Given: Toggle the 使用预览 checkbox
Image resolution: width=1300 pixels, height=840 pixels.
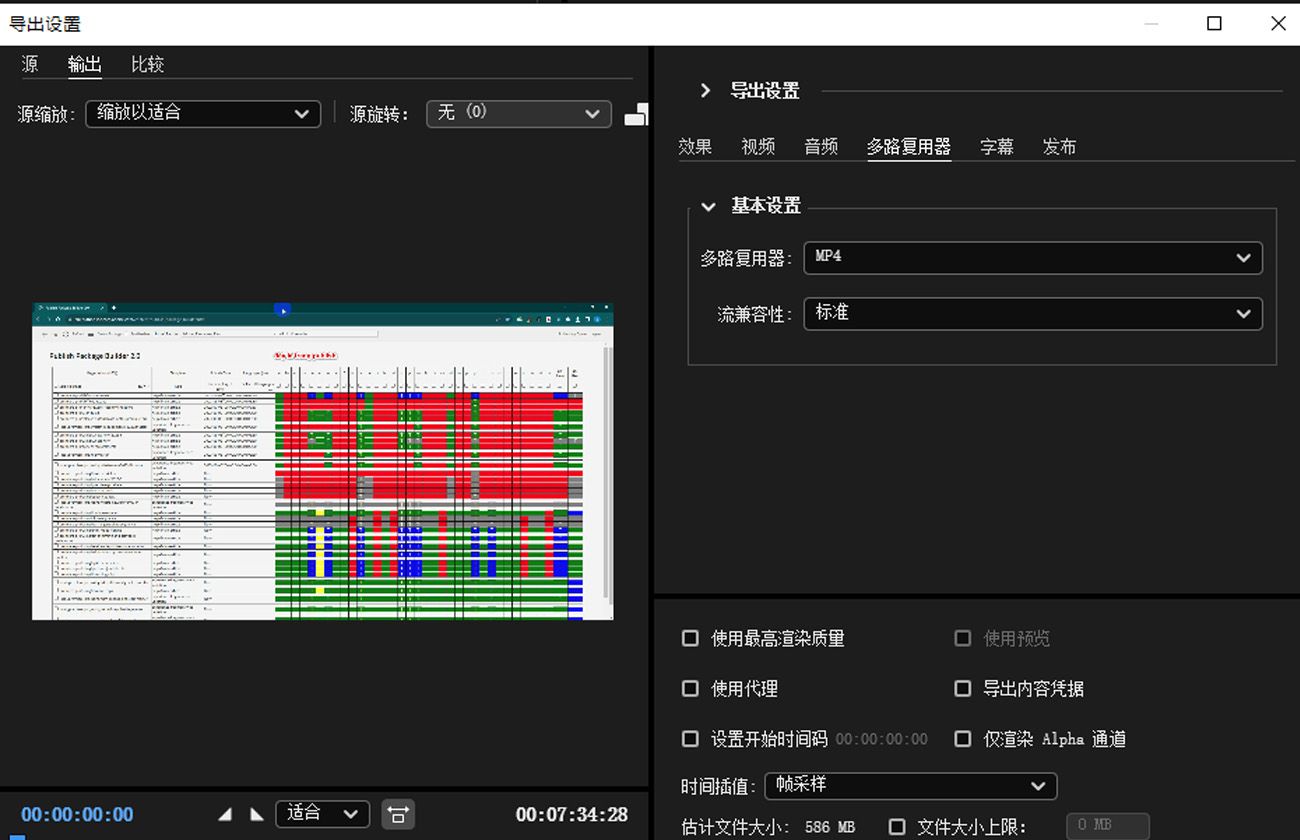Looking at the screenshot, I should [x=962, y=638].
